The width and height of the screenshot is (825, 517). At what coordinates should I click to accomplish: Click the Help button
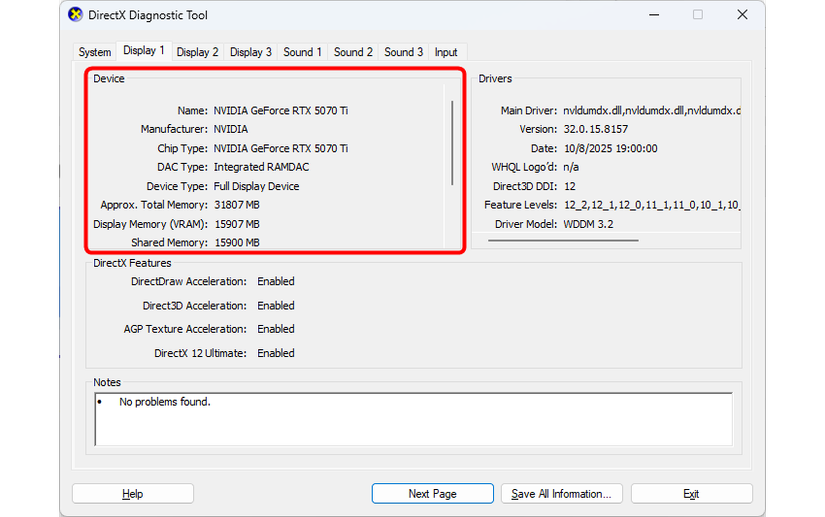pos(133,494)
